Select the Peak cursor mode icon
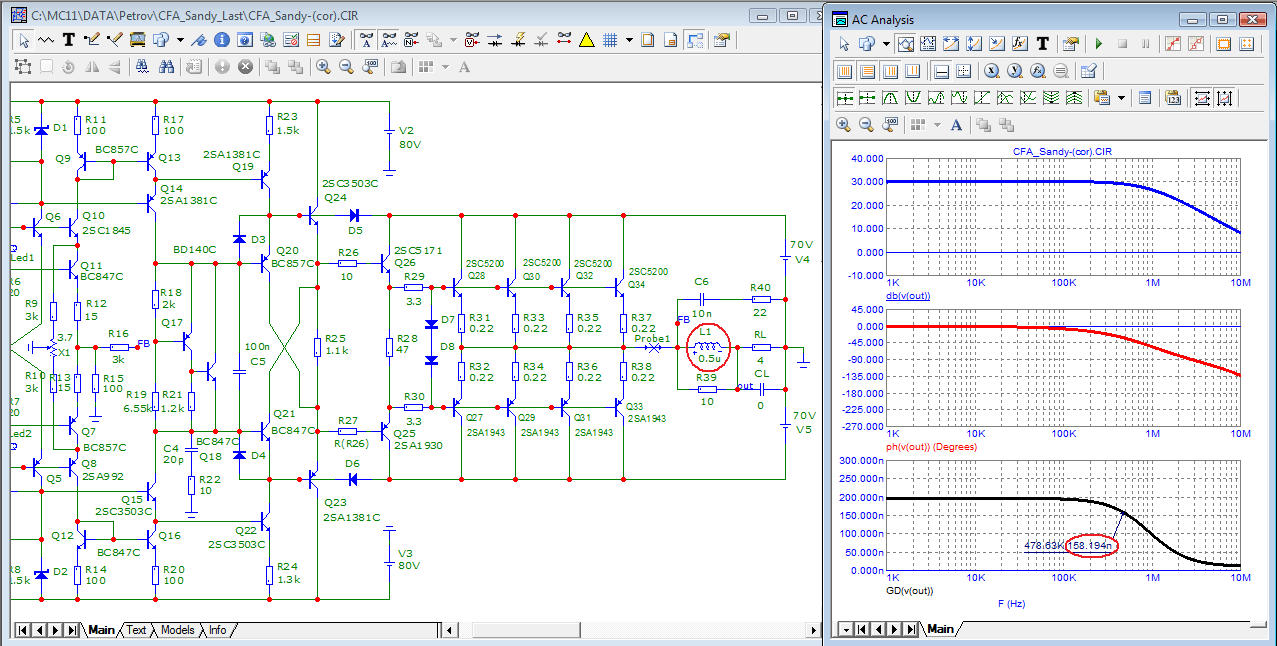Screen dimensions: 1277x646 coord(890,97)
